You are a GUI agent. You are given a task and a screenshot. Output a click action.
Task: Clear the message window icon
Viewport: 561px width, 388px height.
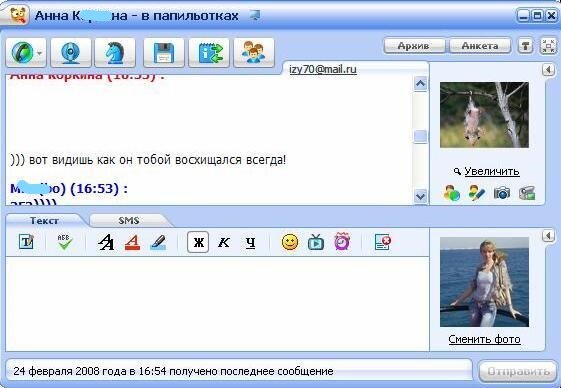click(382, 242)
